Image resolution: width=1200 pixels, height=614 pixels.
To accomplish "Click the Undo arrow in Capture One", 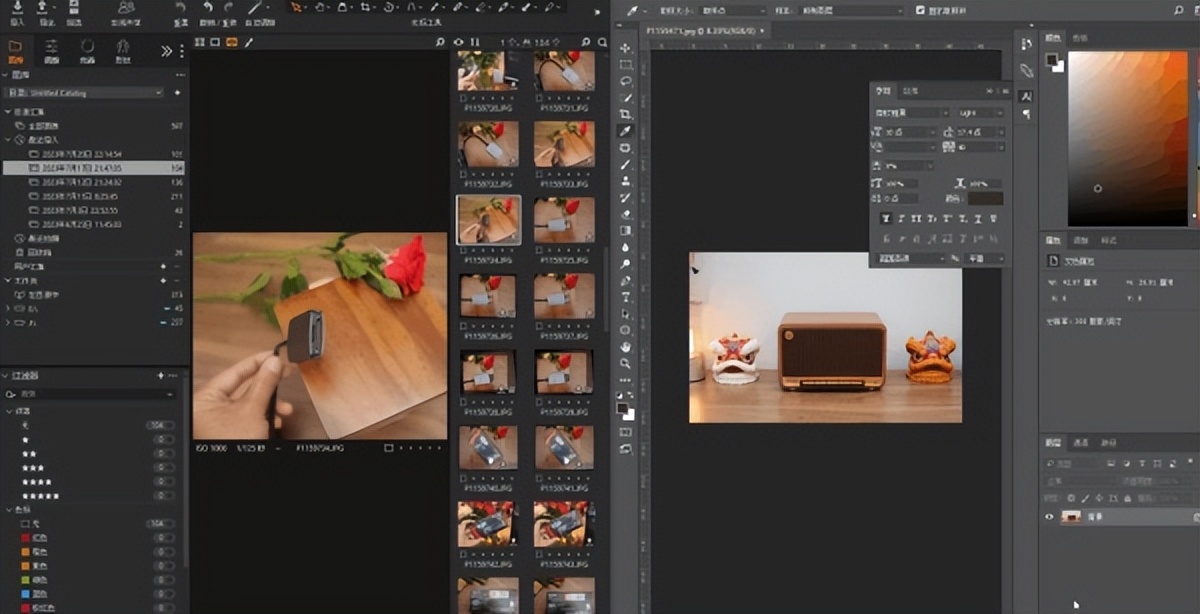I will click(208, 8).
